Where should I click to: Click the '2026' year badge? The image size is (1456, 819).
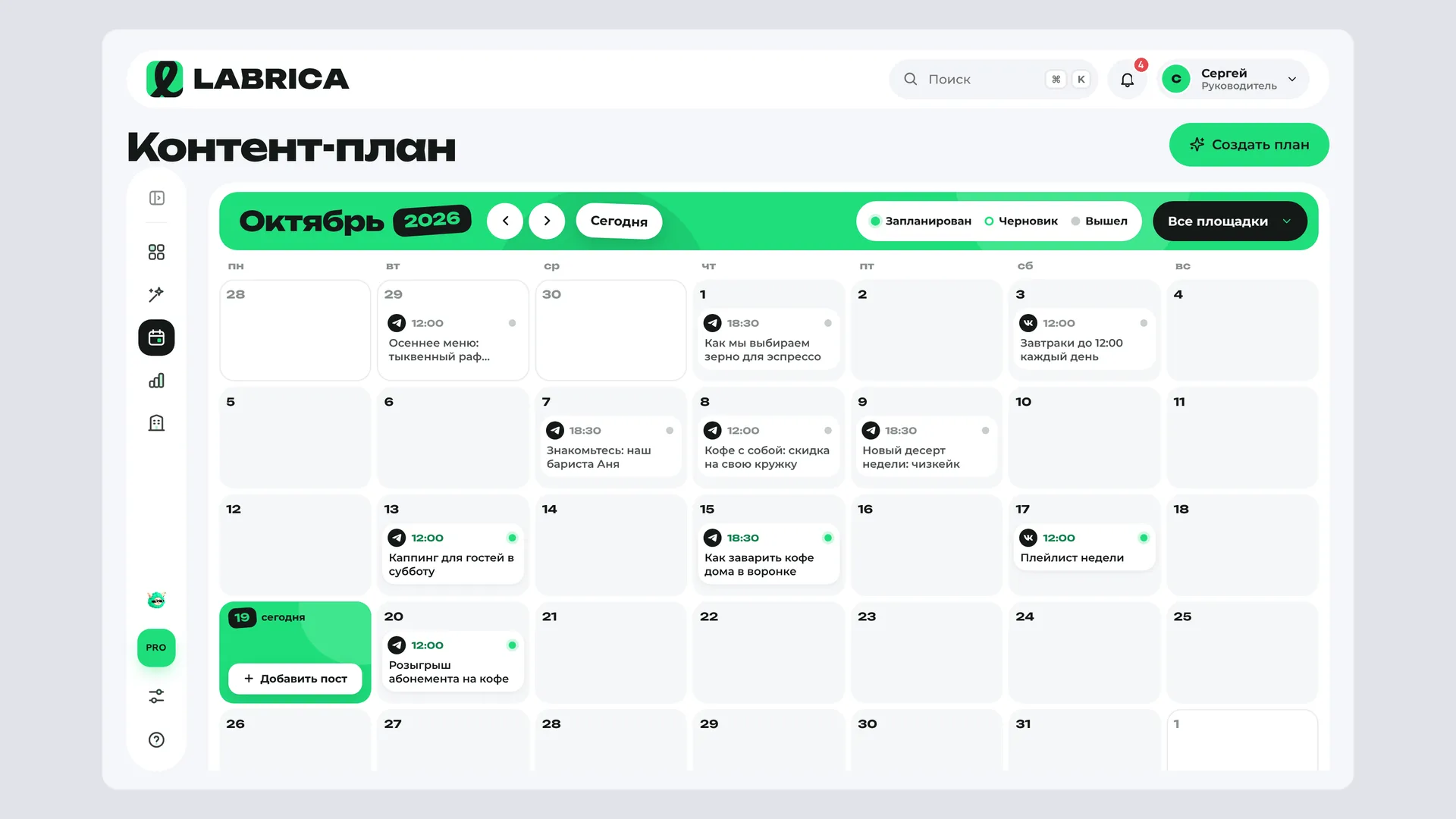(431, 221)
